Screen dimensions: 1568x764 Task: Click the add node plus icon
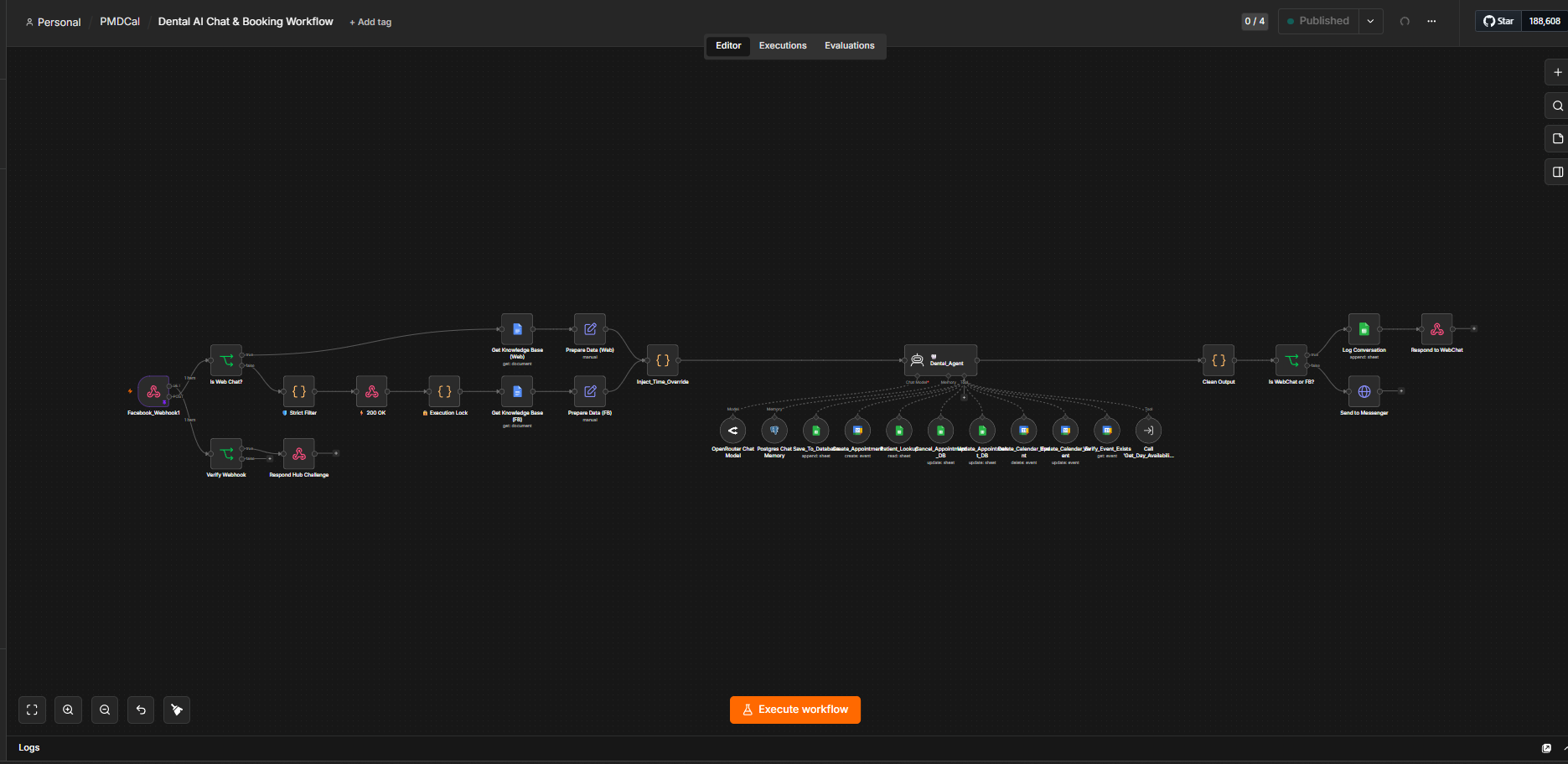coord(1557,72)
